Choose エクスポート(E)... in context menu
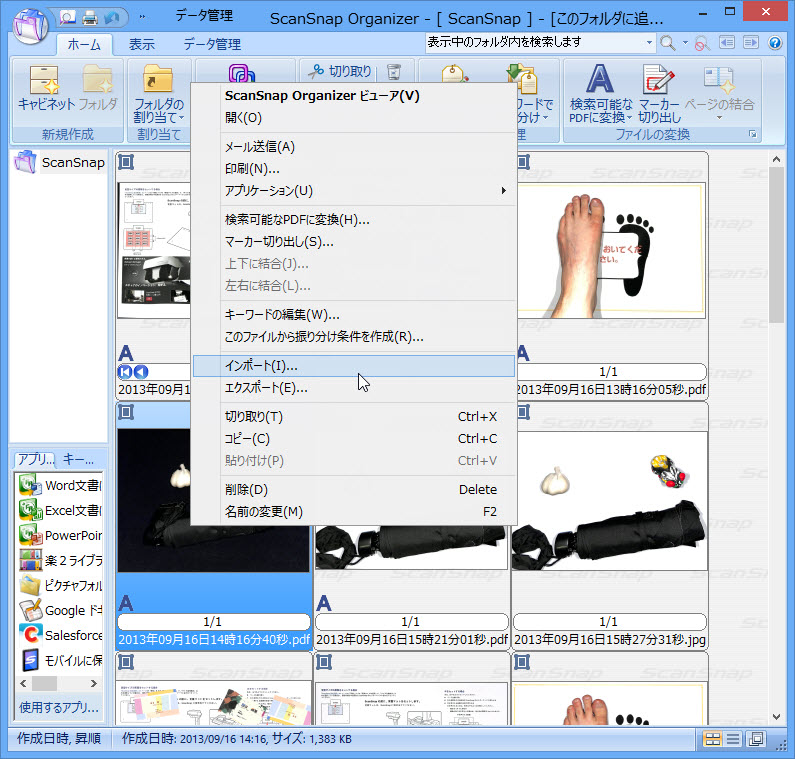 point(354,388)
